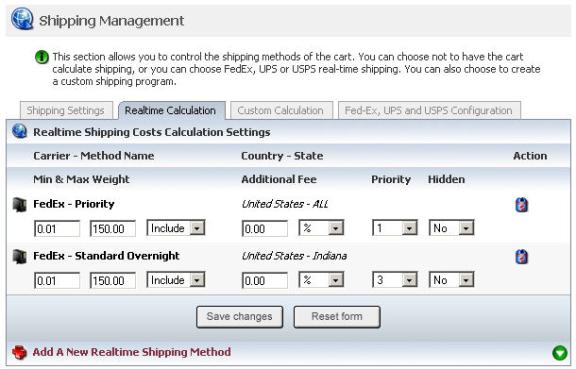Click the green info icon beside the description
This screenshot has height=369, width=576.
42,57
